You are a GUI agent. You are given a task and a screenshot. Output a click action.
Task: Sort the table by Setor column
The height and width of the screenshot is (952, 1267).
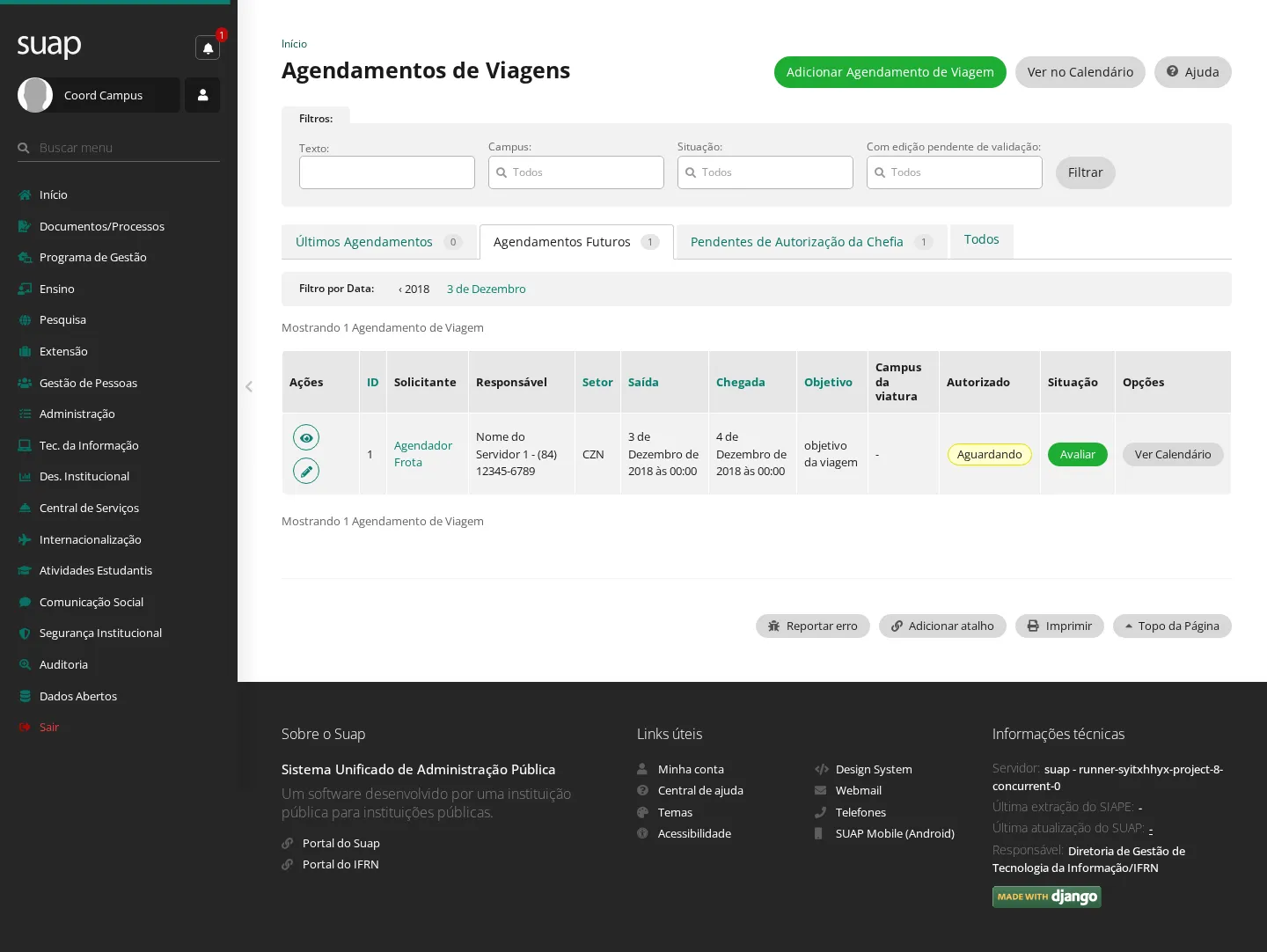(597, 382)
